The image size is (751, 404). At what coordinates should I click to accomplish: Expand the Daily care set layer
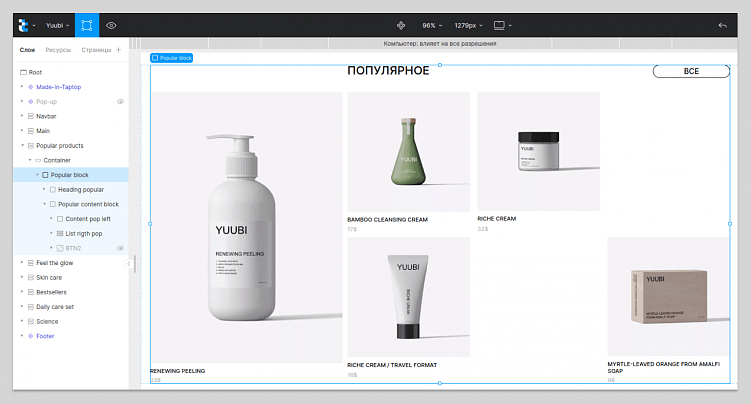[22, 306]
